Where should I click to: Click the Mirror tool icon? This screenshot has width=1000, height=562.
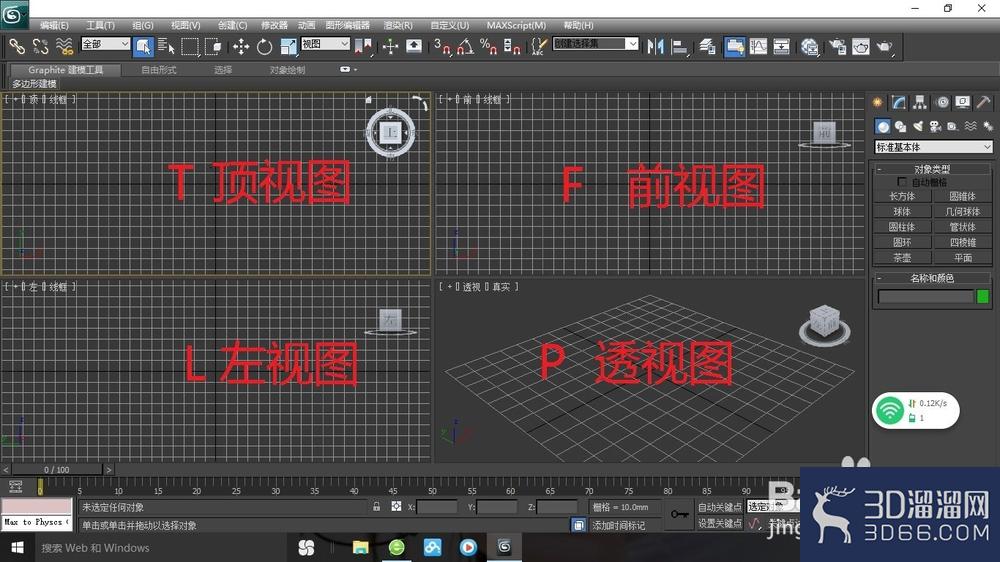tap(655, 46)
